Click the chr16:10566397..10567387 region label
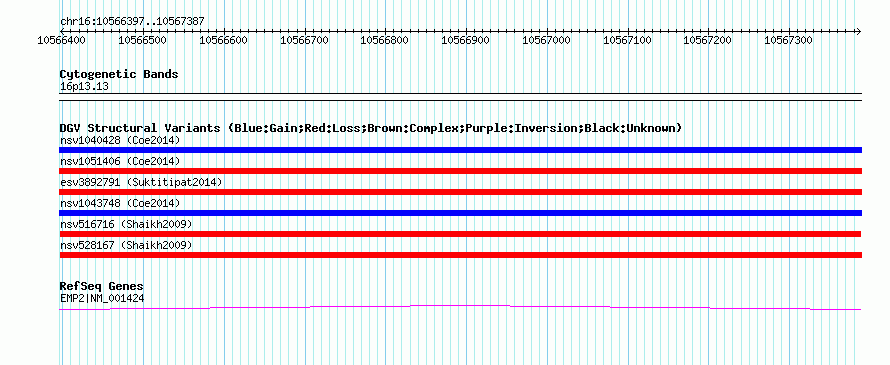Screen dimensions: 890x365 tap(132, 21)
